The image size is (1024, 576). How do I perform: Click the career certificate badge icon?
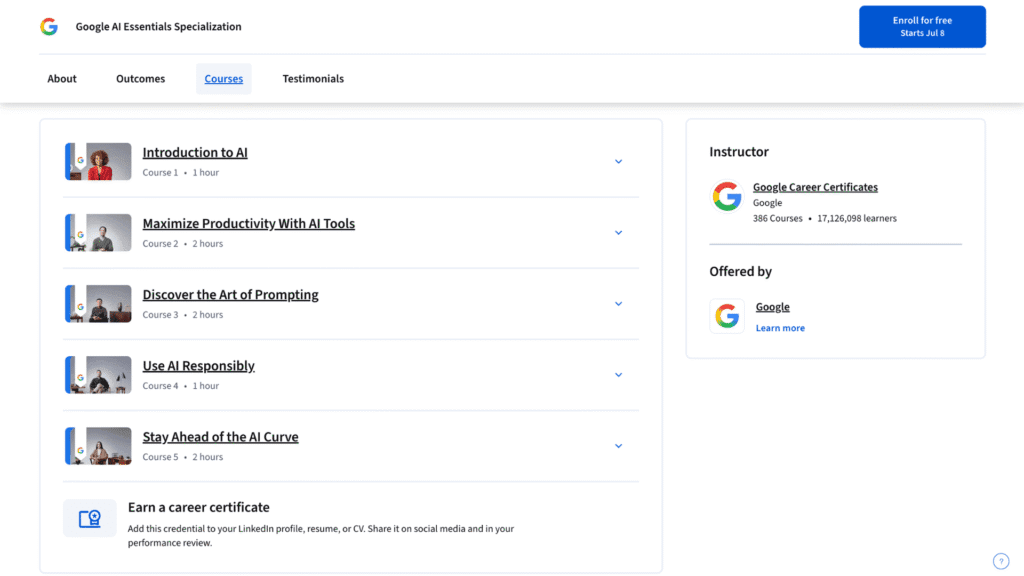pyautogui.click(x=89, y=519)
